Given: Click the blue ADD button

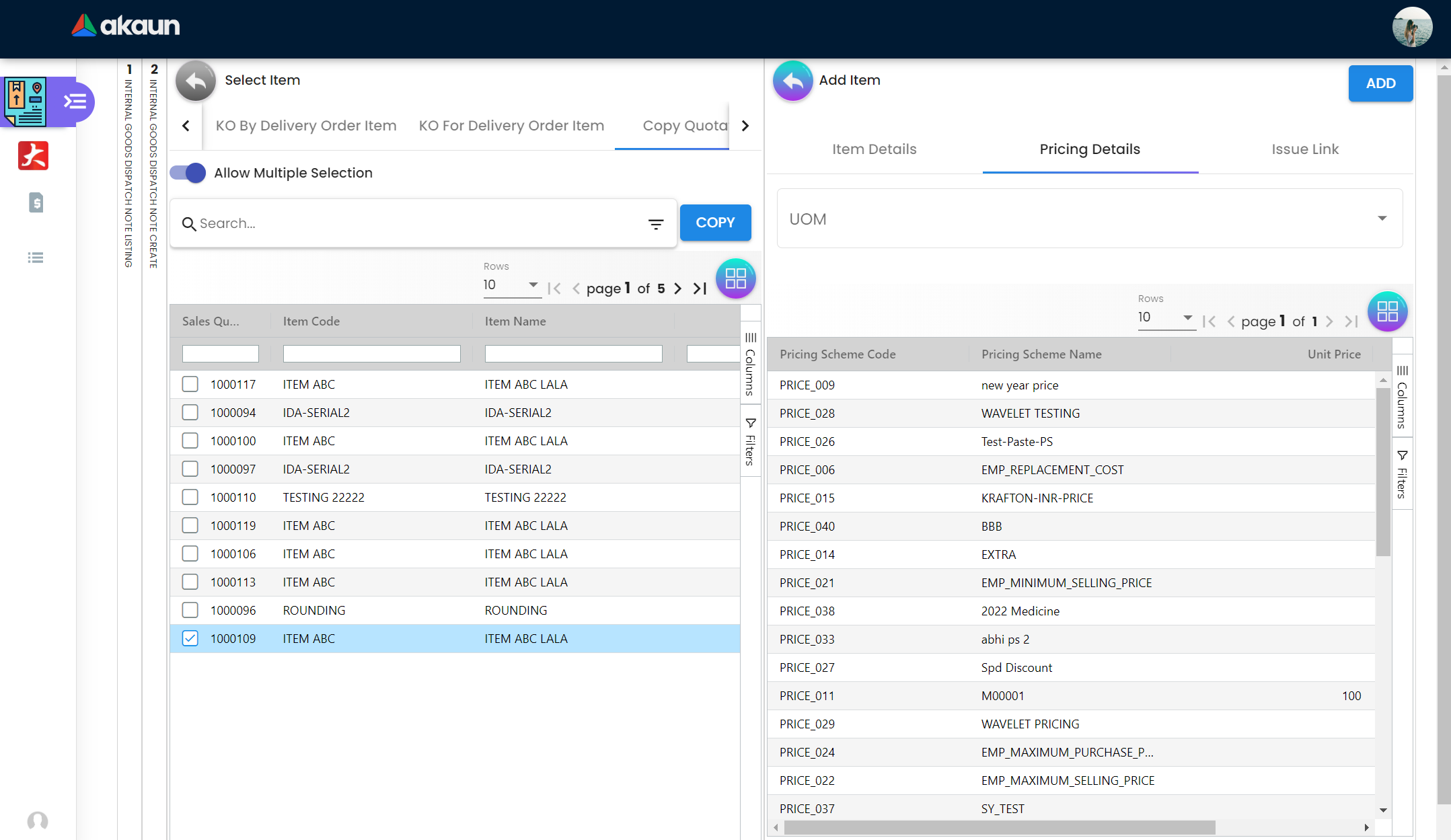Looking at the screenshot, I should [1380, 83].
